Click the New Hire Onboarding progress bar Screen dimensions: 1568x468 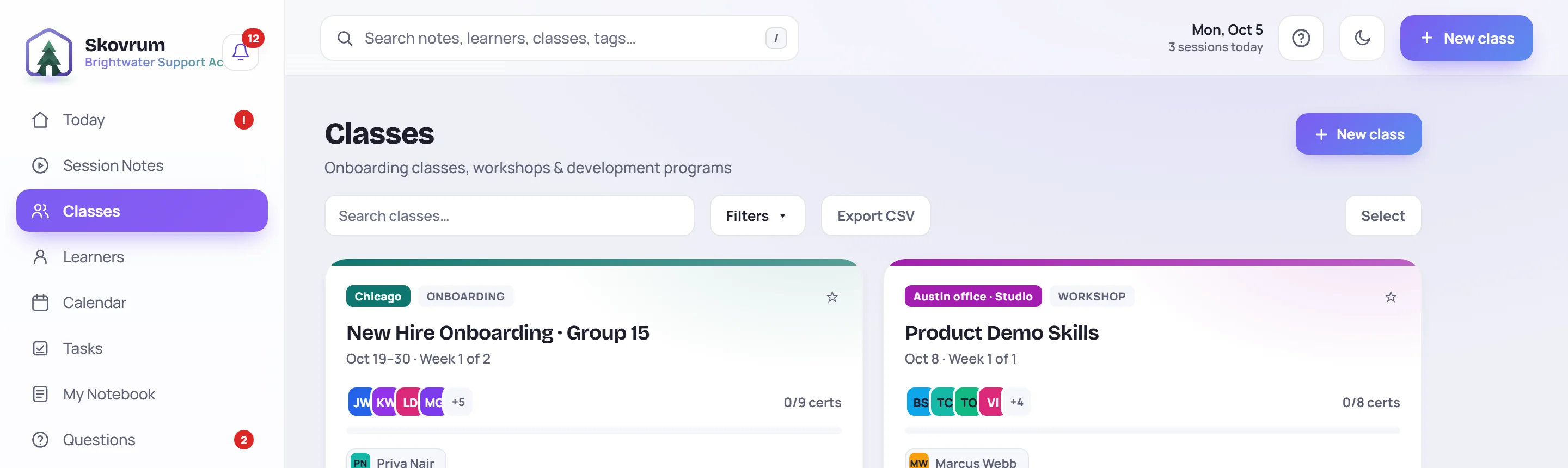pos(593,430)
